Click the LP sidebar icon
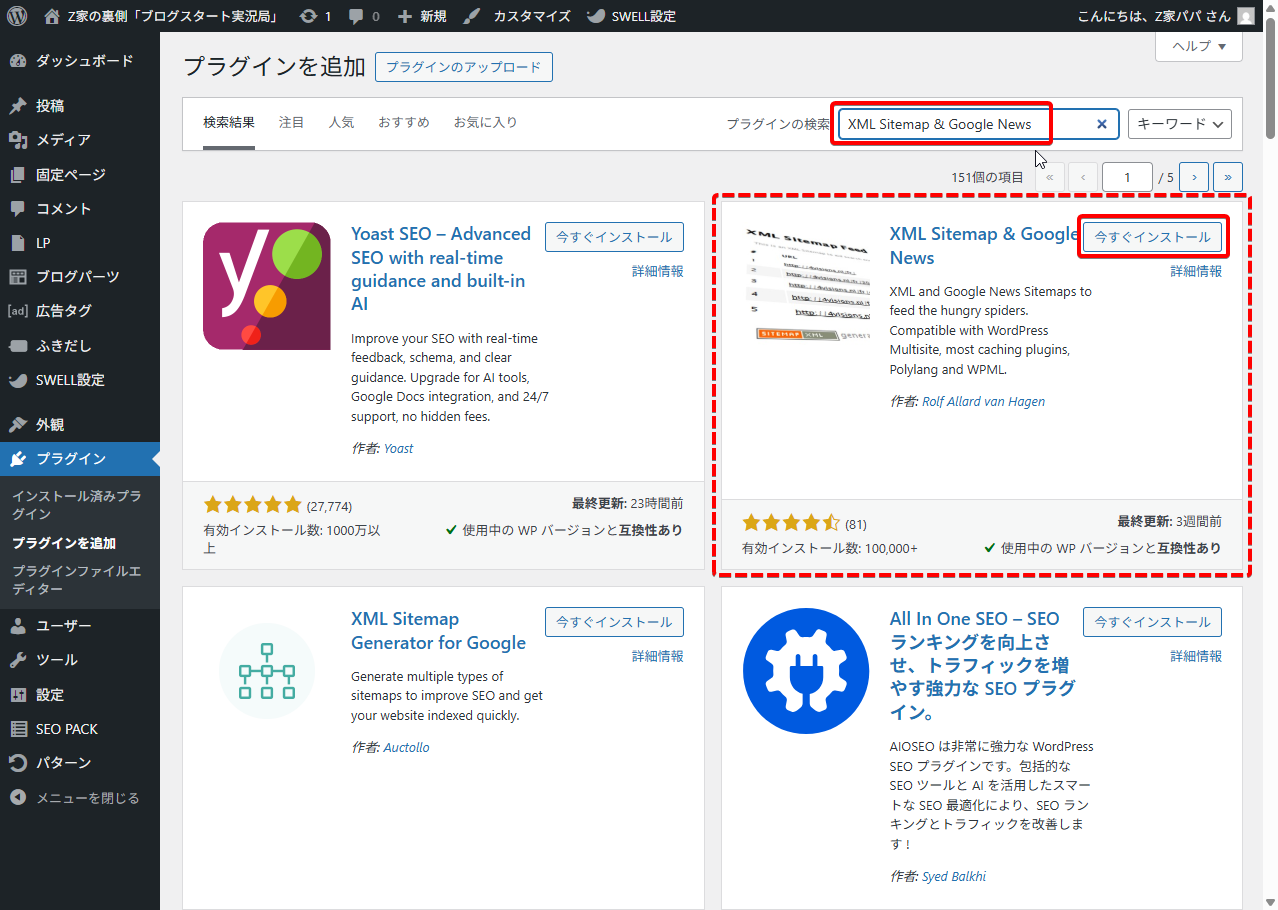This screenshot has width=1278, height=910. click(x=18, y=243)
